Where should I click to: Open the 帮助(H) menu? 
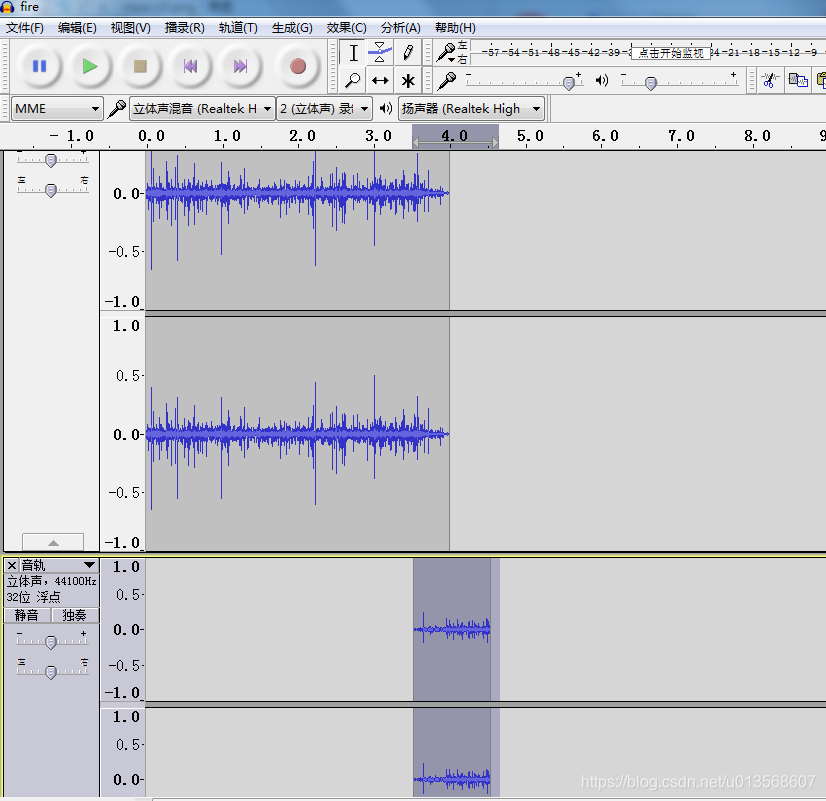455,28
